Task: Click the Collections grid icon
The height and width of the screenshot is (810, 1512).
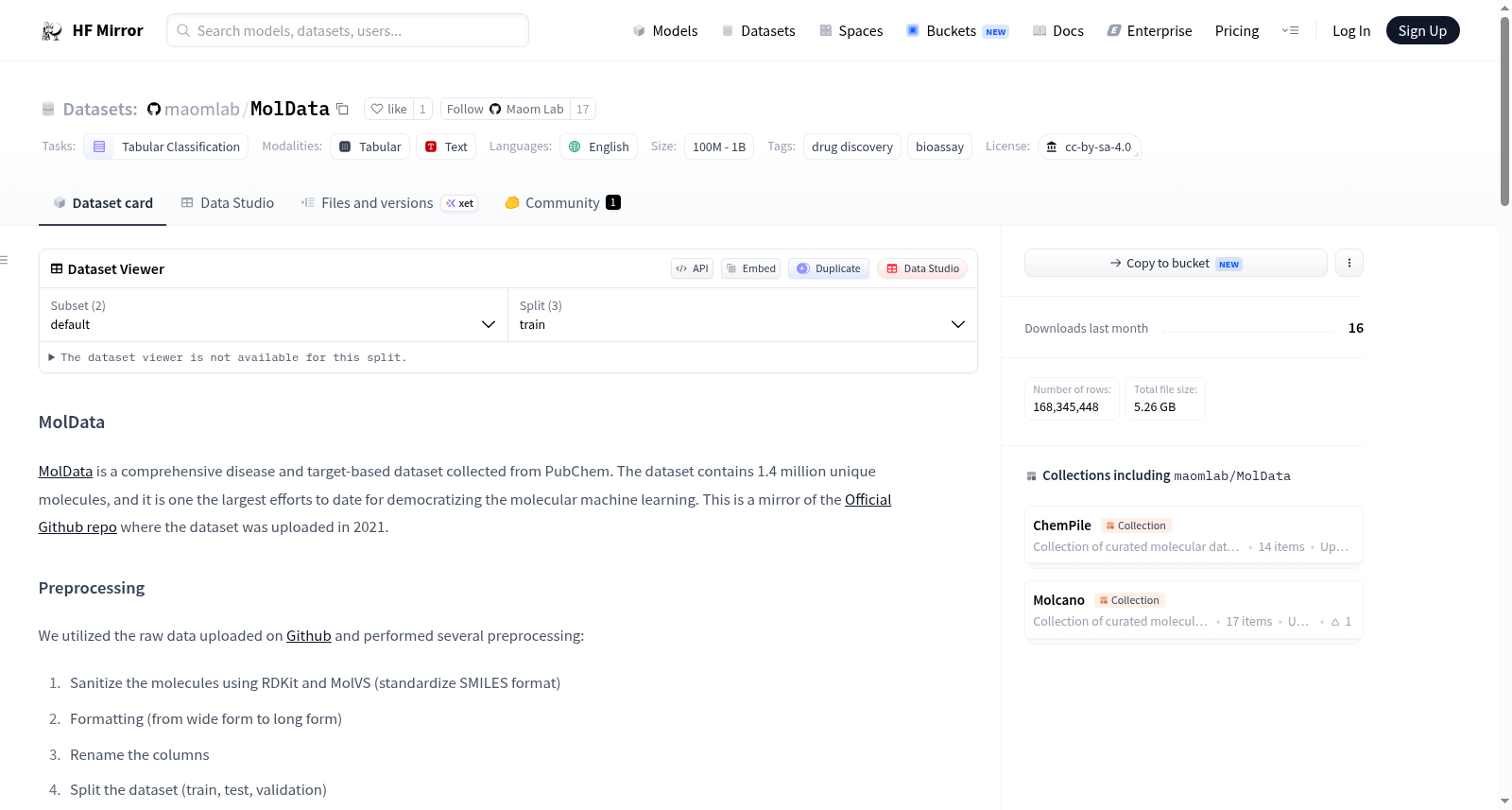Action: coord(1031,475)
